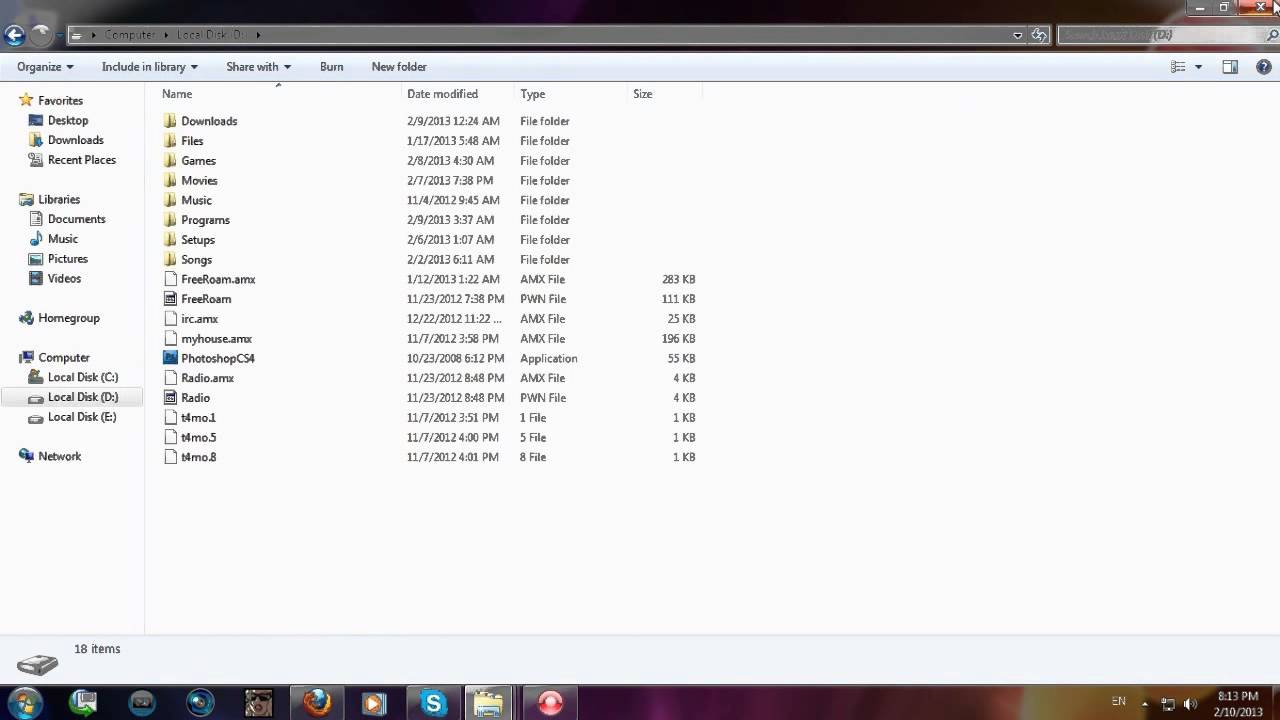Click the taskbar volume speaker icon

point(1190,704)
